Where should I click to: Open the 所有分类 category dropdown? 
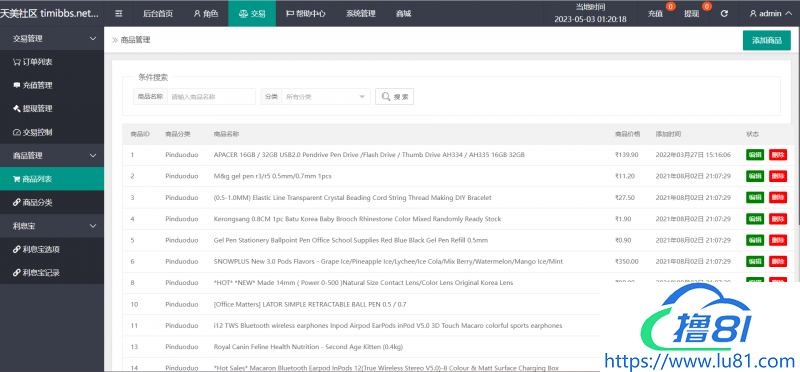tap(326, 96)
